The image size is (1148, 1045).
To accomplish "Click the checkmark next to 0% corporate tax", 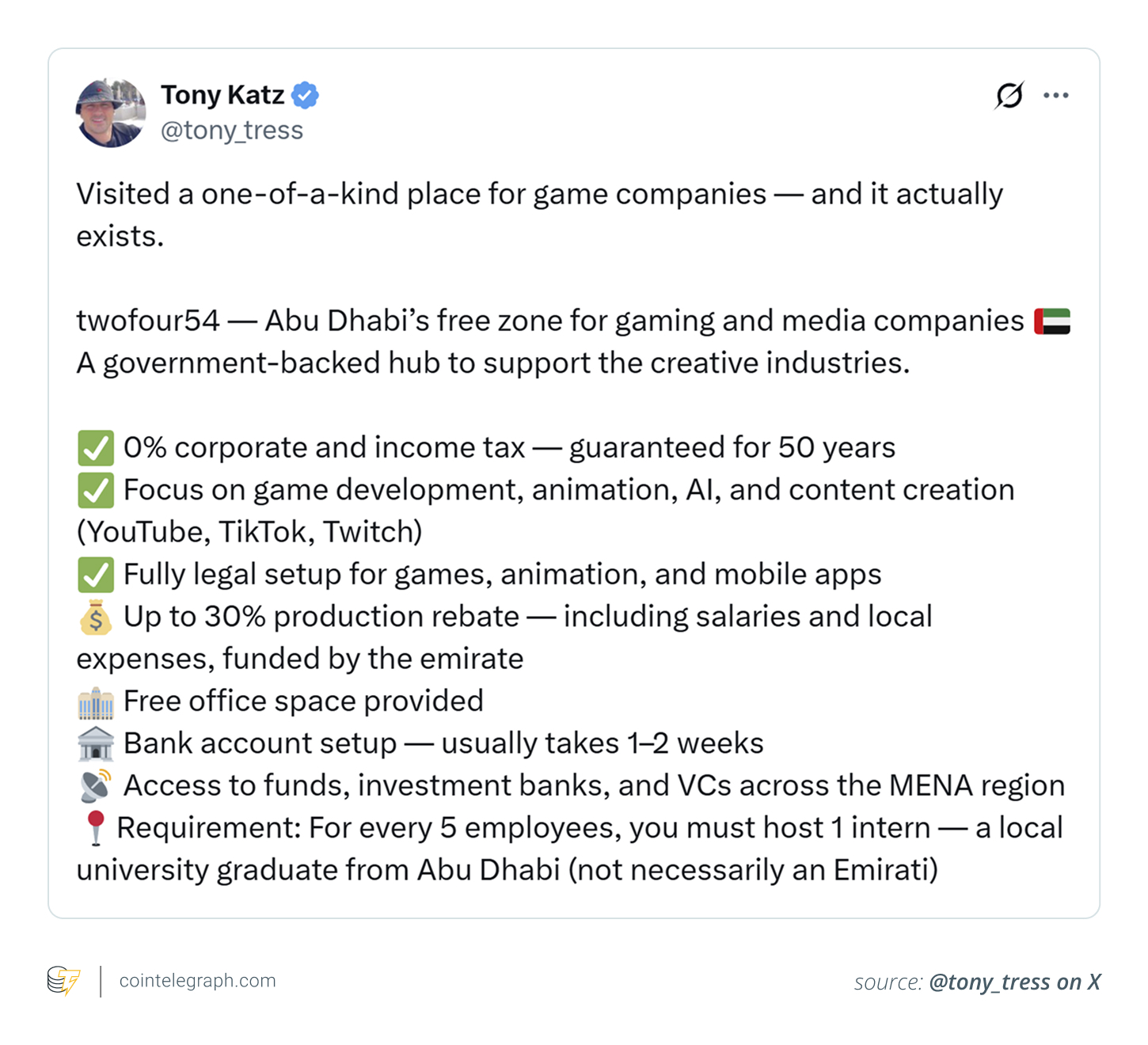I will [x=95, y=447].
